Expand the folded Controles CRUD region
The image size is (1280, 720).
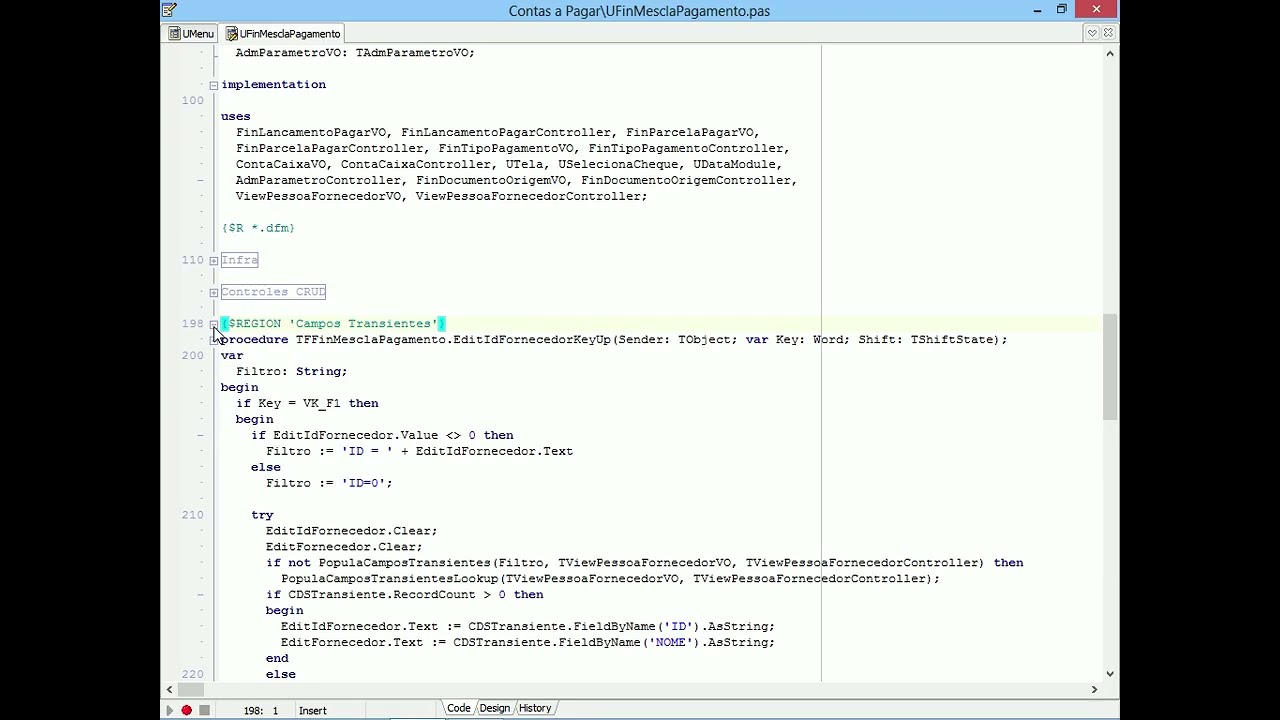213,292
